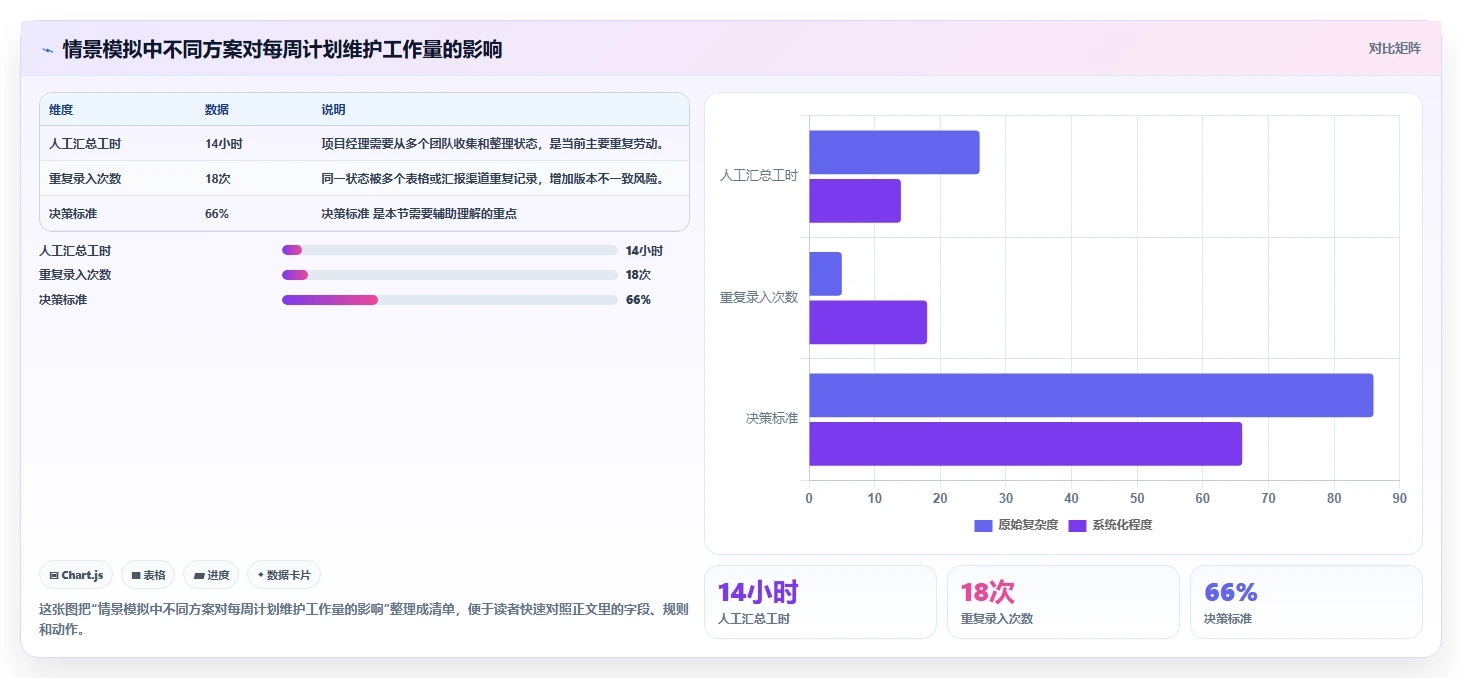Open the 66% 决策标准 stat card
The height and width of the screenshot is (678, 1462).
pyautogui.click(x=1306, y=602)
